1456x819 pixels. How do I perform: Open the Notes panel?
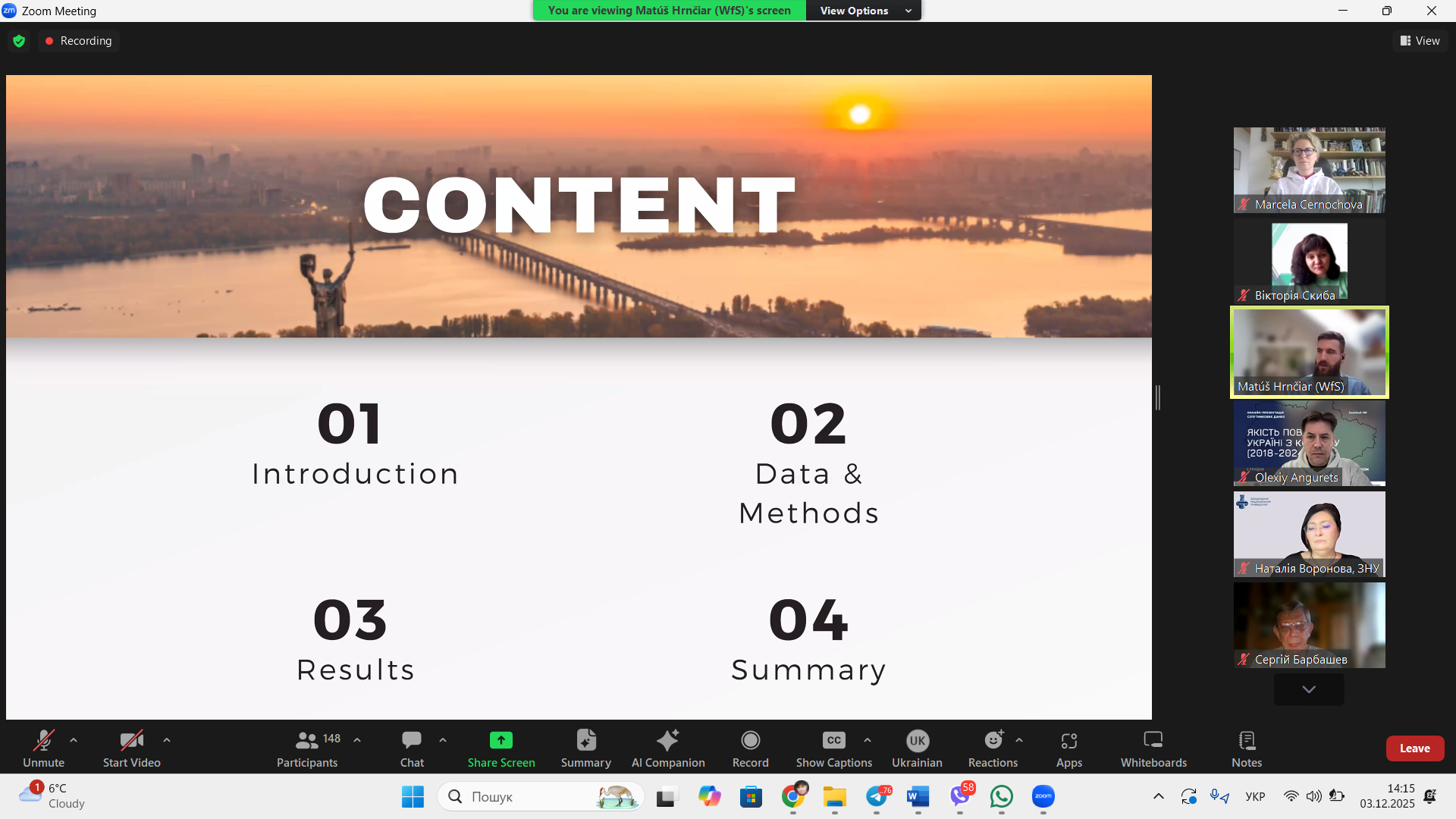pyautogui.click(x=1247, y=747)
